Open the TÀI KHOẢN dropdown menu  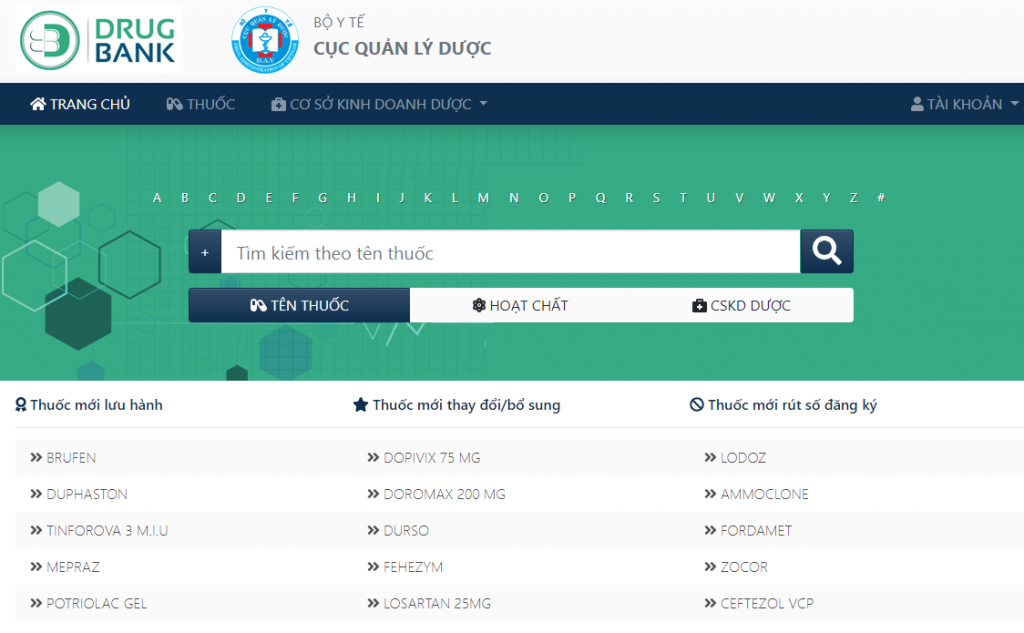(x=962, y=103)
